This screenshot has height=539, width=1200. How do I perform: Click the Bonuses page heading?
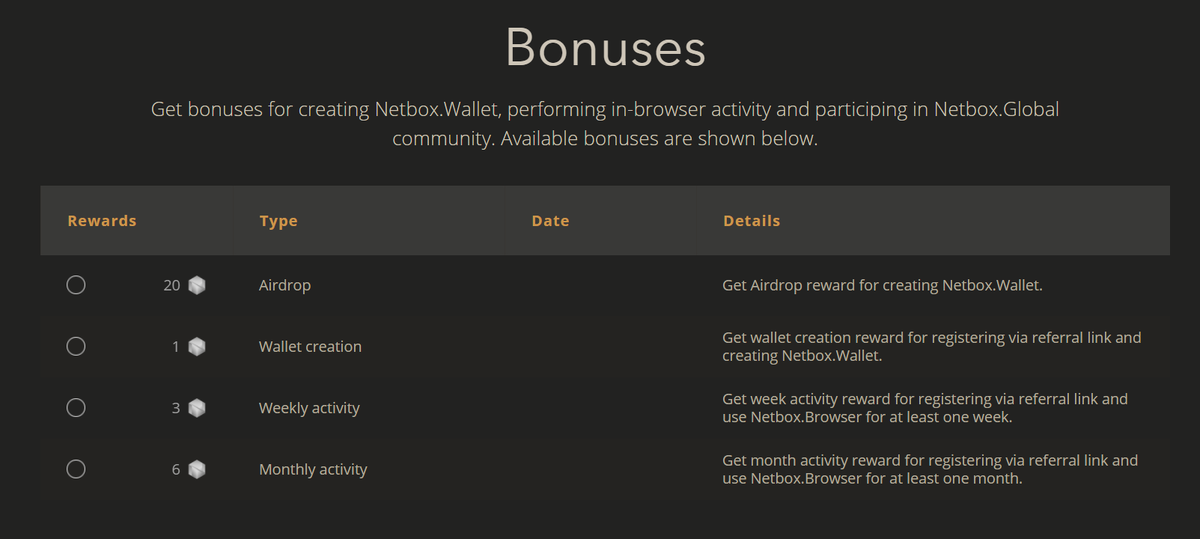605,47
